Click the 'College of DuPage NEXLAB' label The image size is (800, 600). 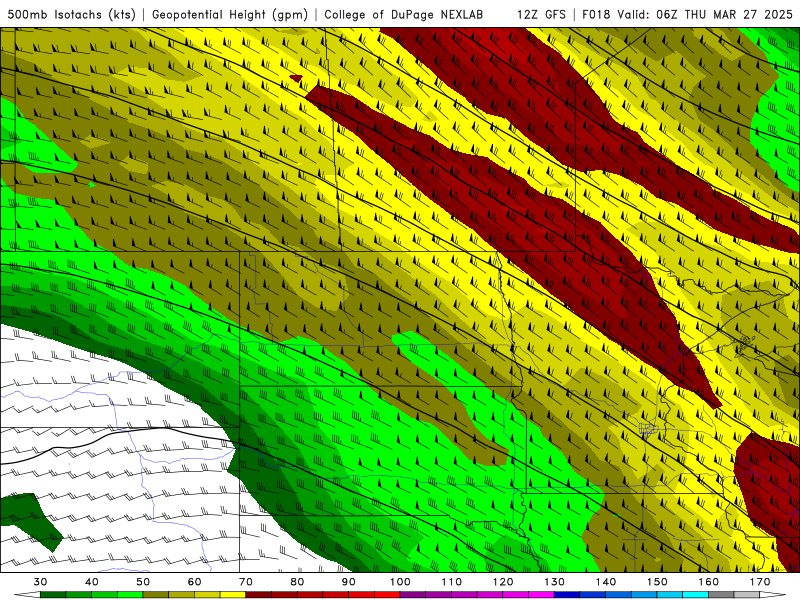point(404,15)
